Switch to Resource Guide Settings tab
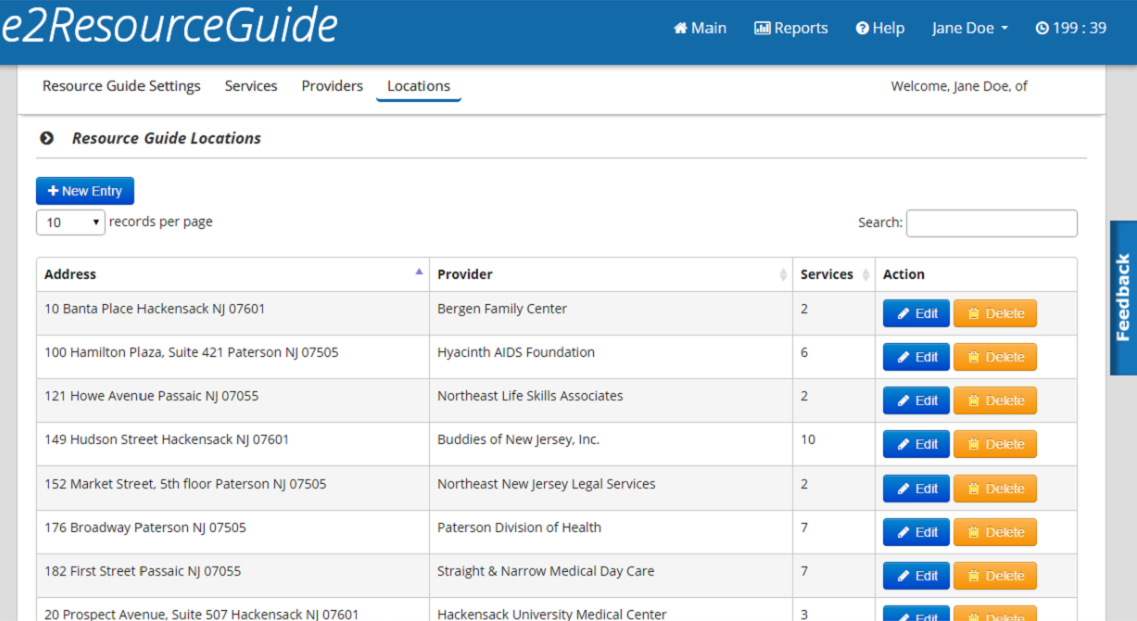This screenshot has height=621, width=1137. 121,86
